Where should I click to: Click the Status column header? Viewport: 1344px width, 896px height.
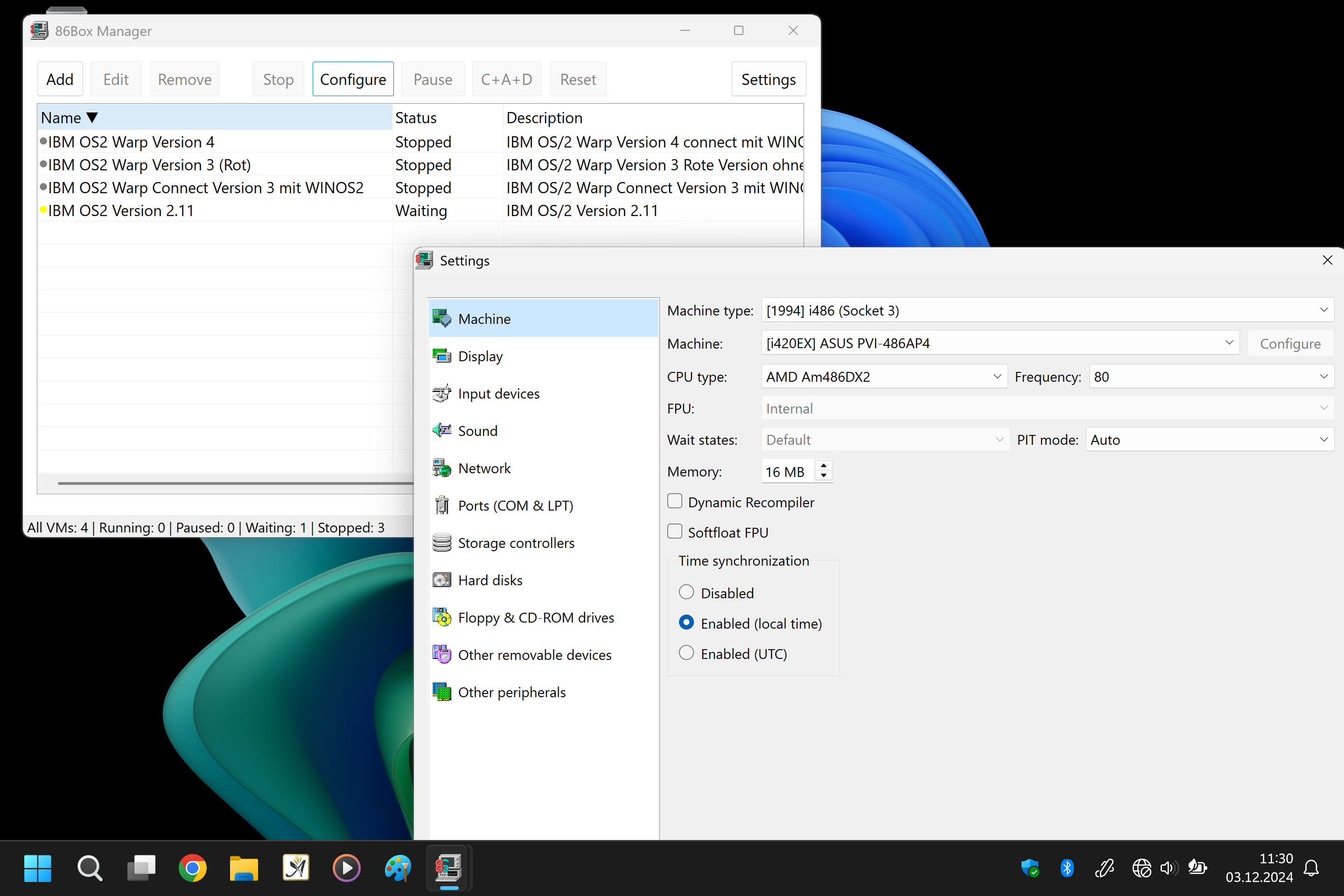point(448,117)
